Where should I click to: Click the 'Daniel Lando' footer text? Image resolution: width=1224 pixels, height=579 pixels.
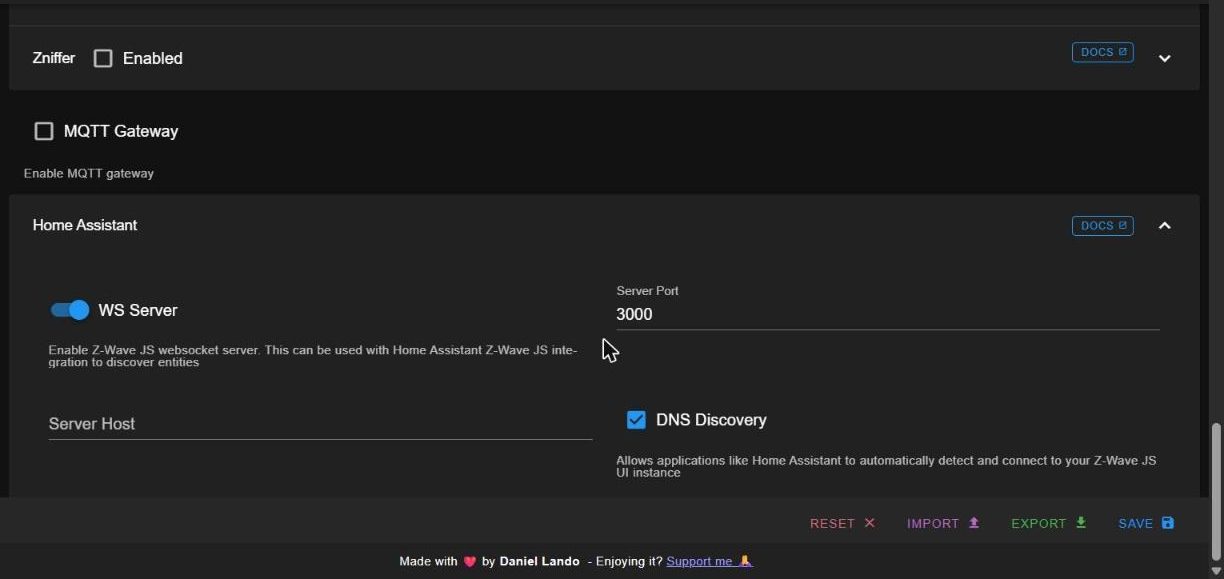tap(539, 561)
